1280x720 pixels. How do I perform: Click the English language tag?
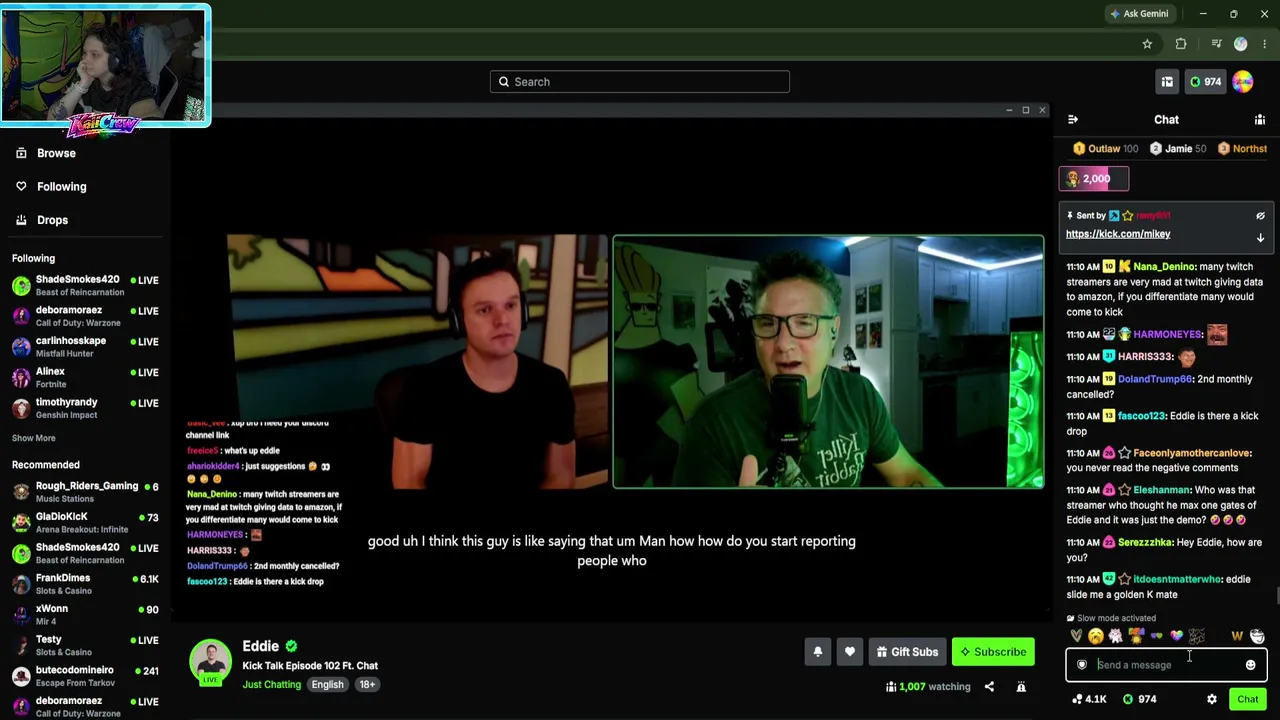[327, 685]
